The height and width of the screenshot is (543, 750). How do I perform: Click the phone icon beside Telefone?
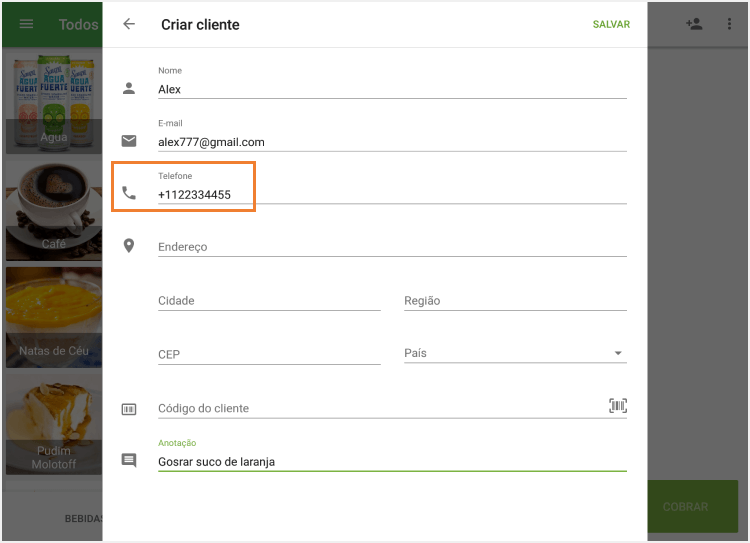pos(129,193)
